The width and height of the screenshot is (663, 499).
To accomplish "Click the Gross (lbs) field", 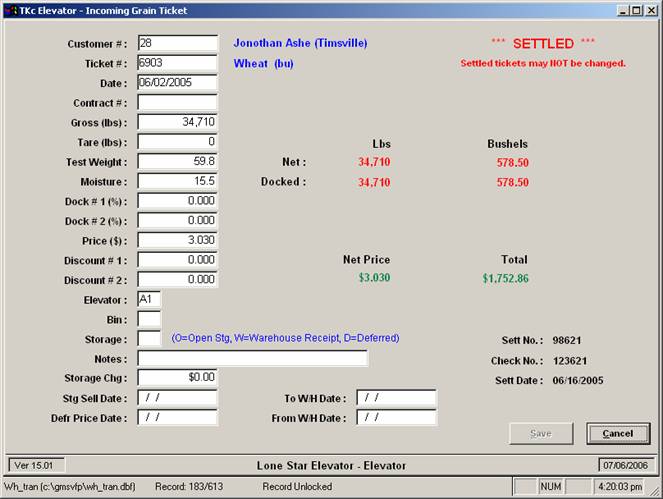I will click(177, 122).
